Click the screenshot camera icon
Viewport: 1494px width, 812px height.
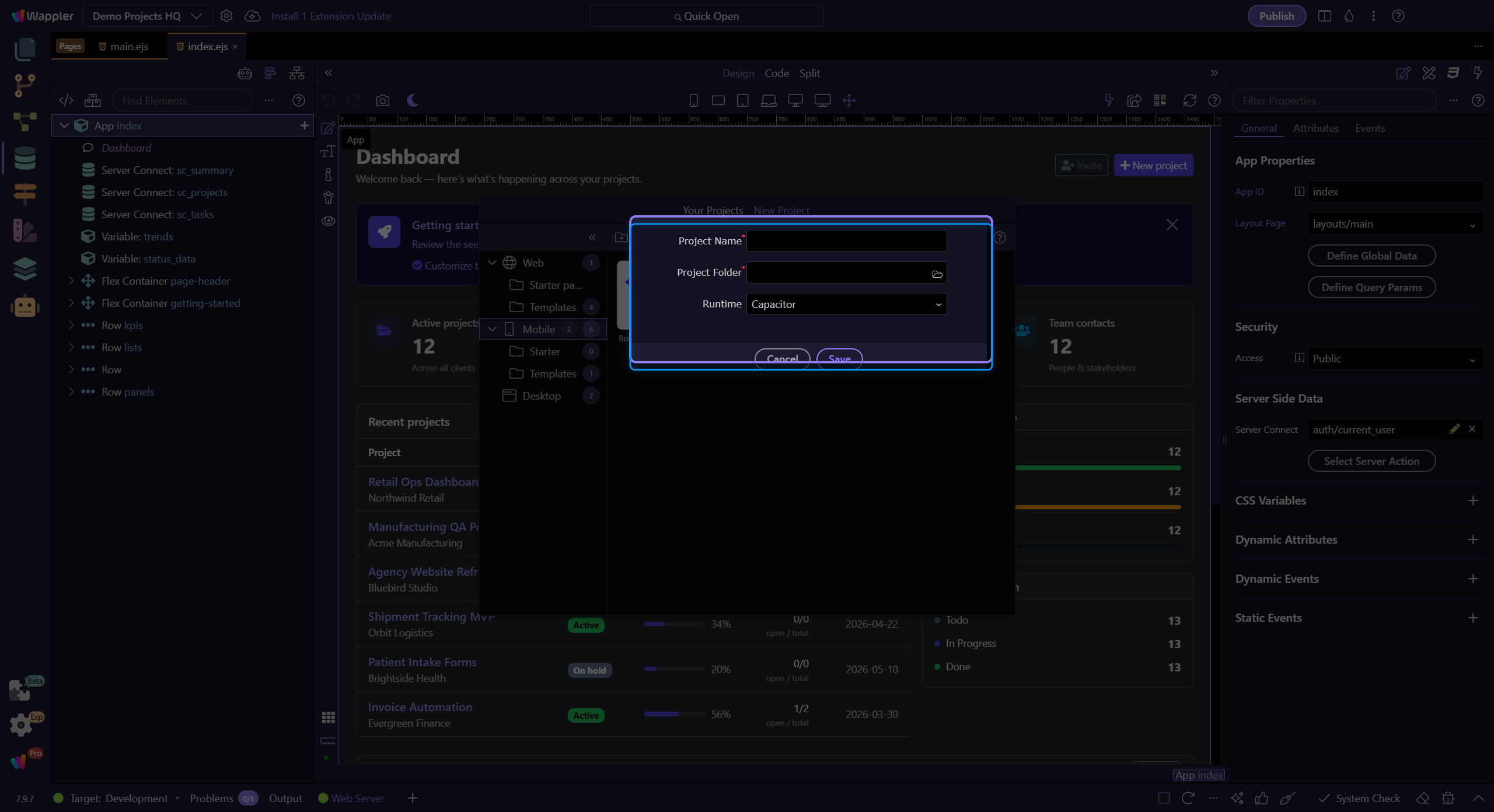click(x=383, y=100)
